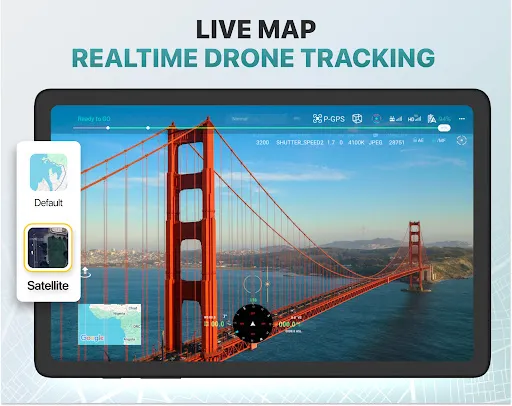
Task: Tap the takeoff arrow icon
Action: pos(85,272)
